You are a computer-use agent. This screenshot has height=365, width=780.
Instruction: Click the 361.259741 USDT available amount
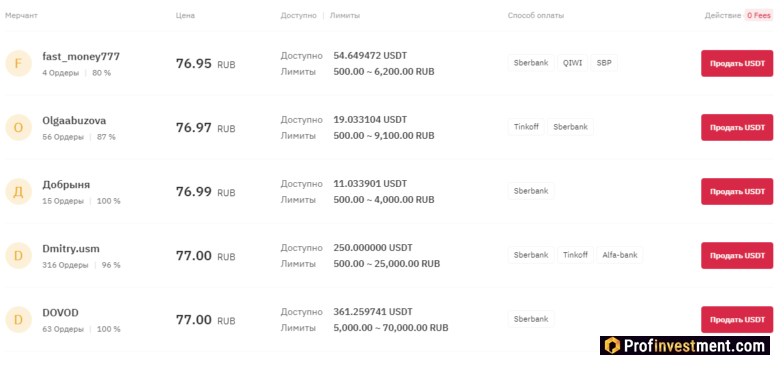pyautogui.click(x=373, y=312)
